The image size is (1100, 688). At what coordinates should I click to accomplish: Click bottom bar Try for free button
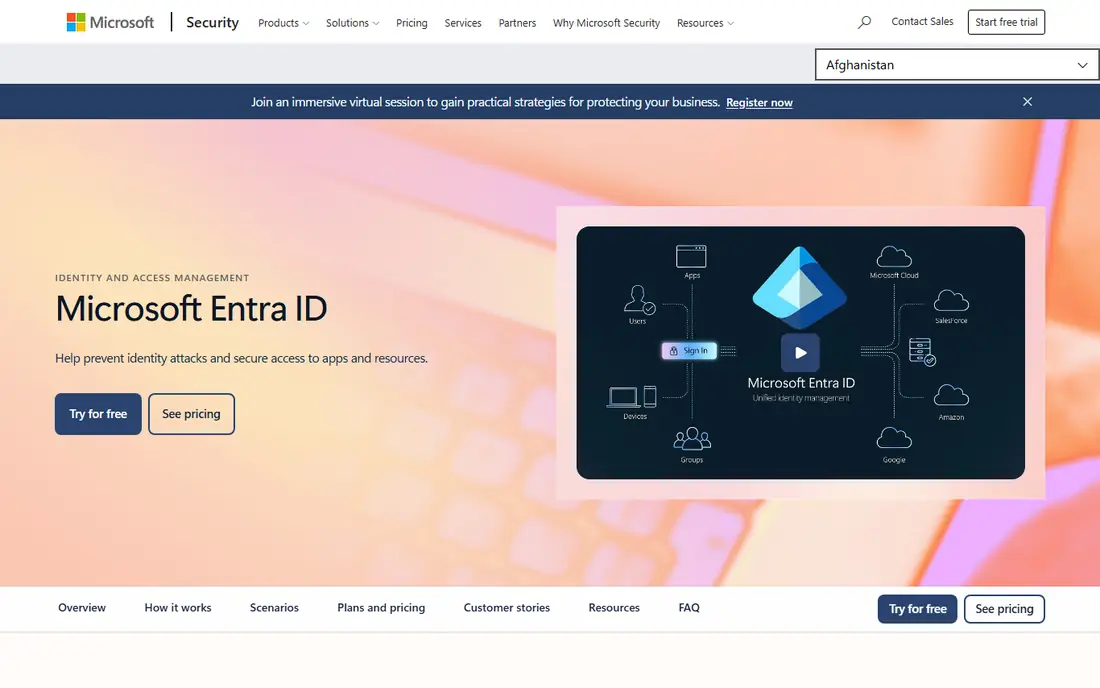tap(918, 609)
